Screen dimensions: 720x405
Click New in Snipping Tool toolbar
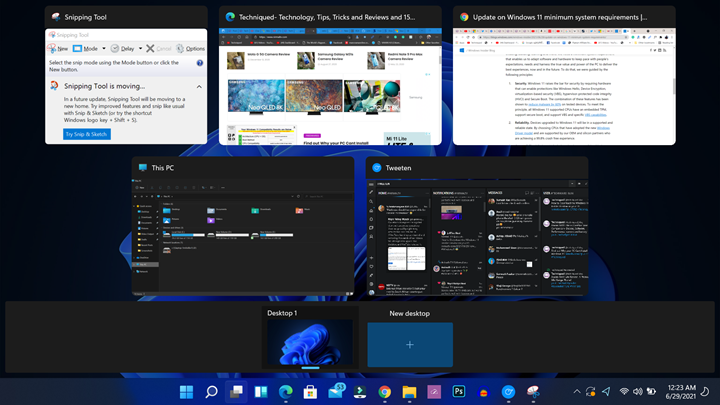[58, 48]
